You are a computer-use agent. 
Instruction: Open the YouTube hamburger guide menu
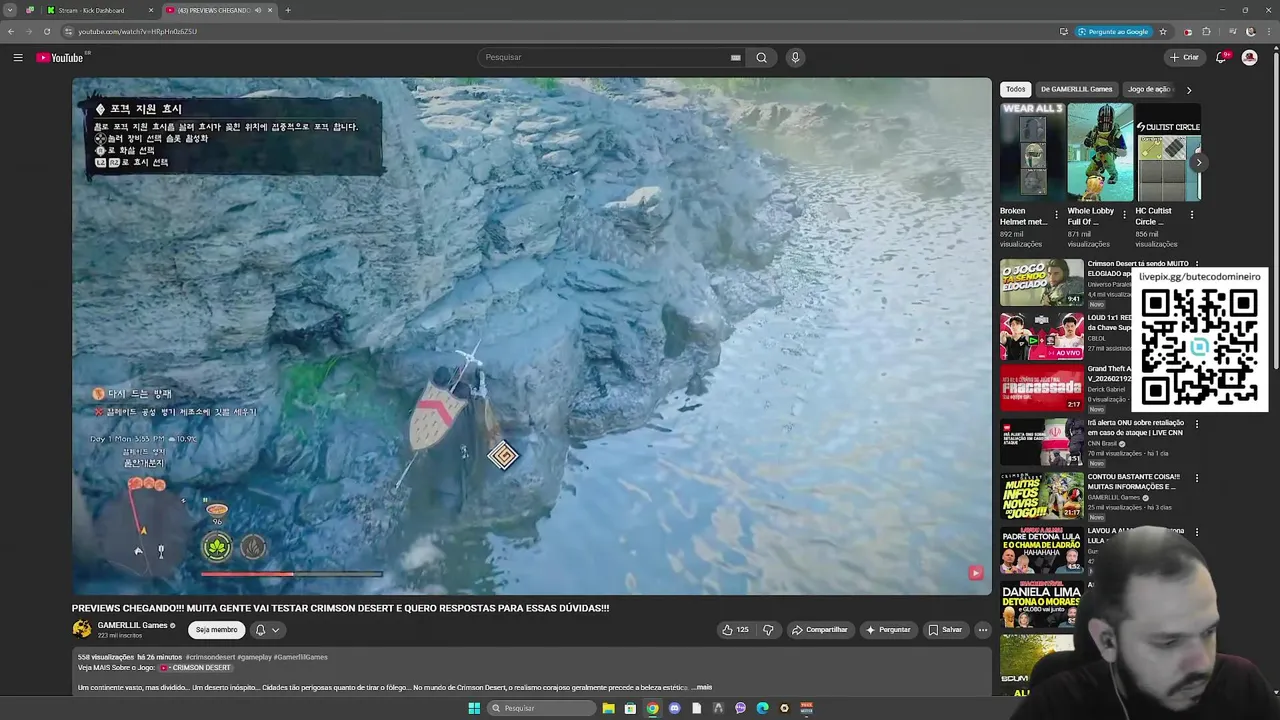pyautogui.click(x=18, y=57)
